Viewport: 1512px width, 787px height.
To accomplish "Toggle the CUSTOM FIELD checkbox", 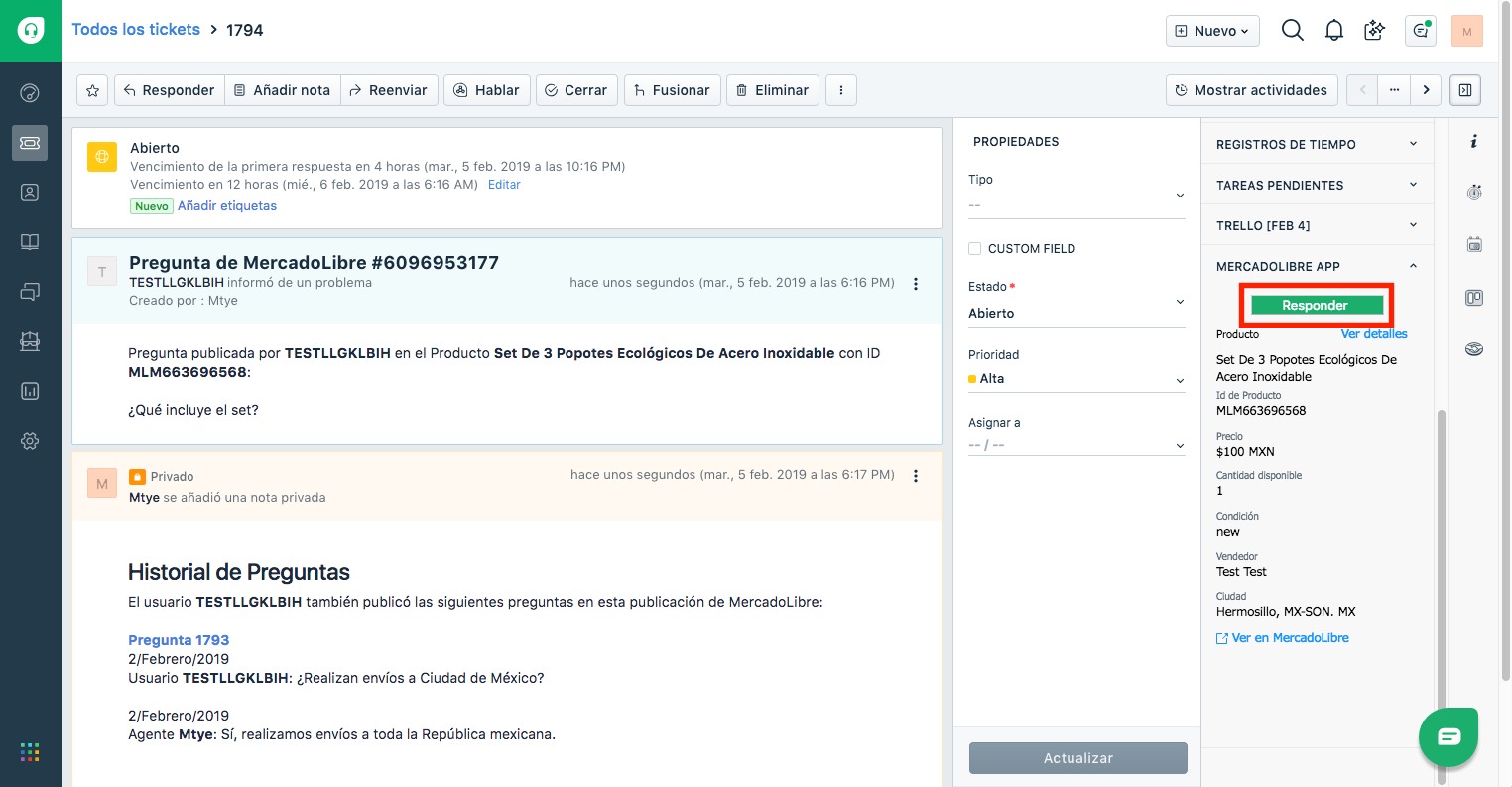I will coord(975,249).
